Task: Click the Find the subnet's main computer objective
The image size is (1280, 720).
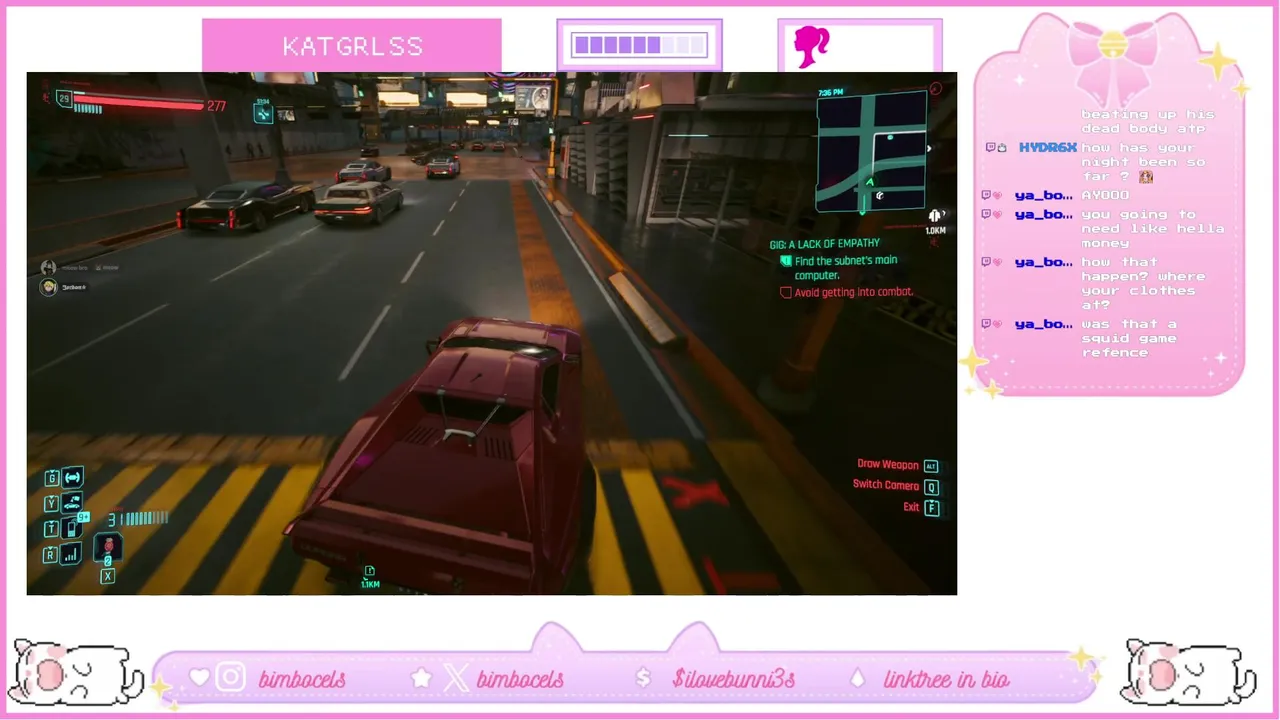Action: pyautogui.click(x=846, y=267)
